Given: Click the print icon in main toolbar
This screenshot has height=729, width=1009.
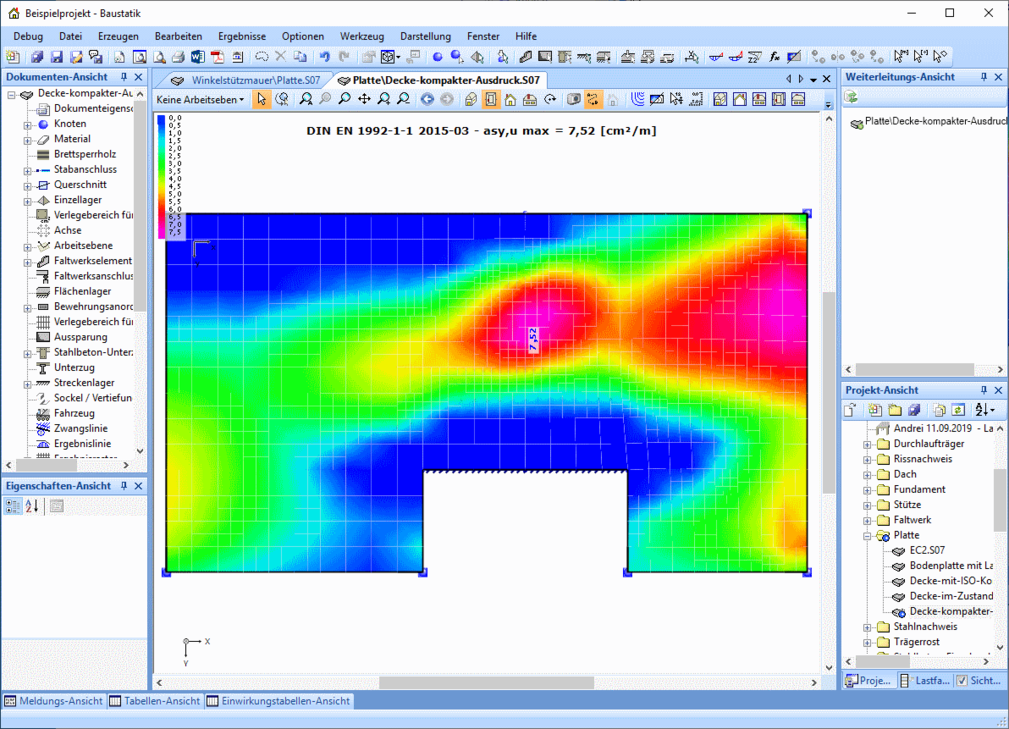Looking at the screenshot, I should (177, 57).
